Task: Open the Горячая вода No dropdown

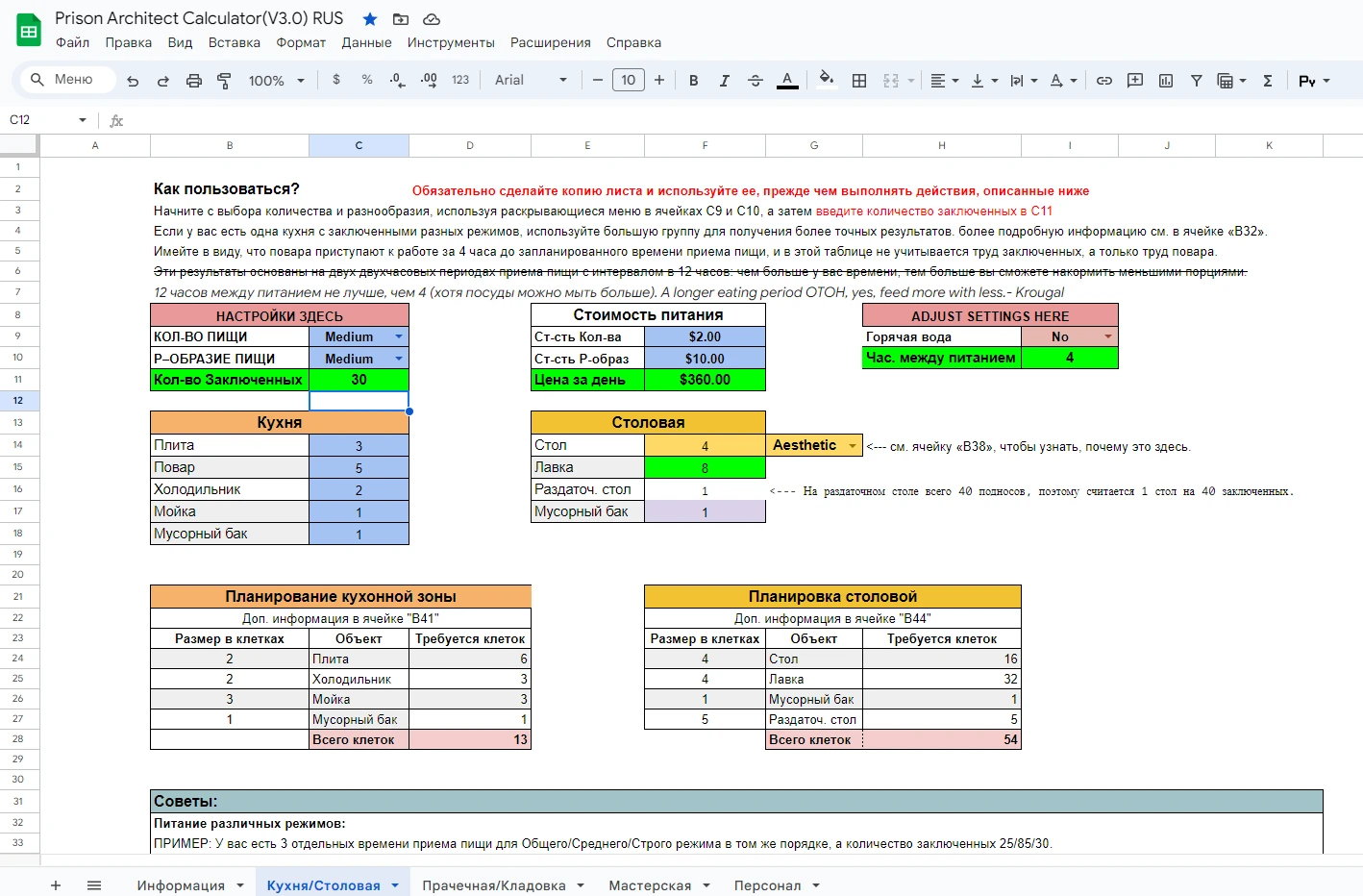Action: coord(1107,336)
